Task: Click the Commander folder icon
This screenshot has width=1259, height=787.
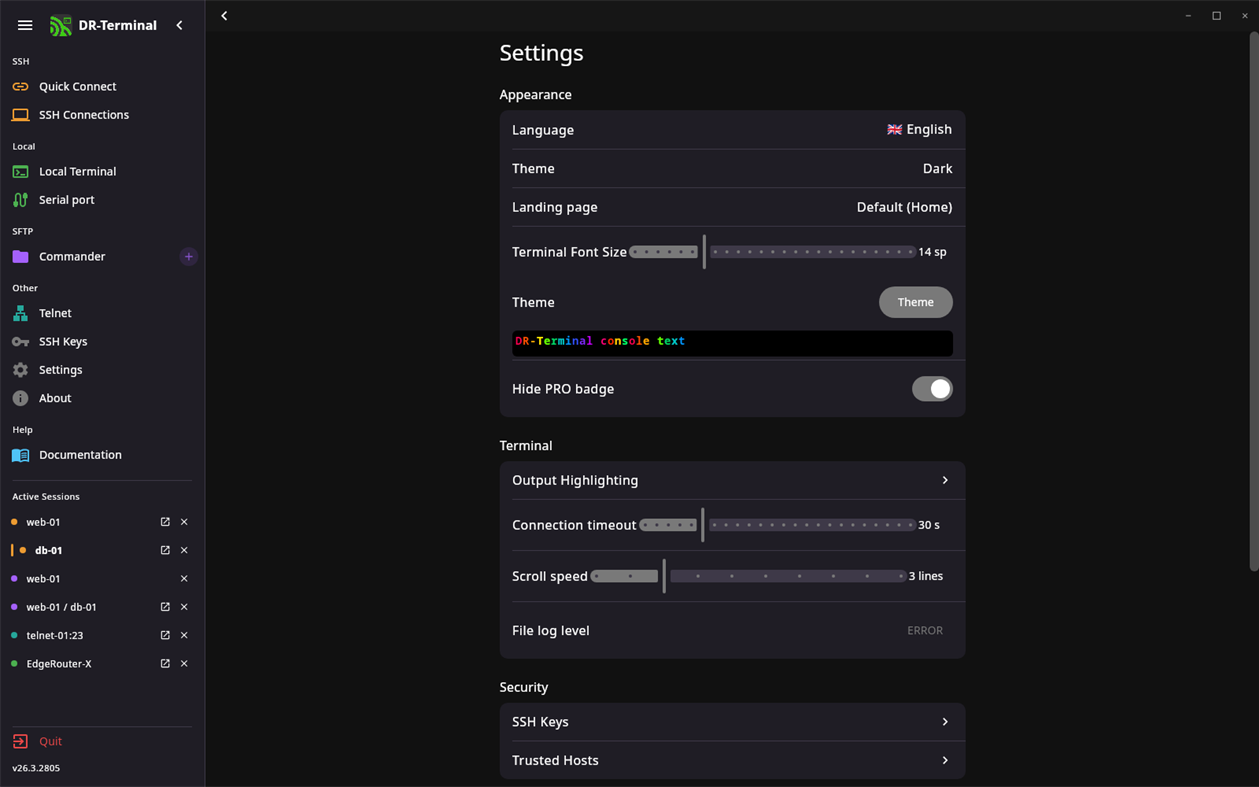Action: coord(20,257)
